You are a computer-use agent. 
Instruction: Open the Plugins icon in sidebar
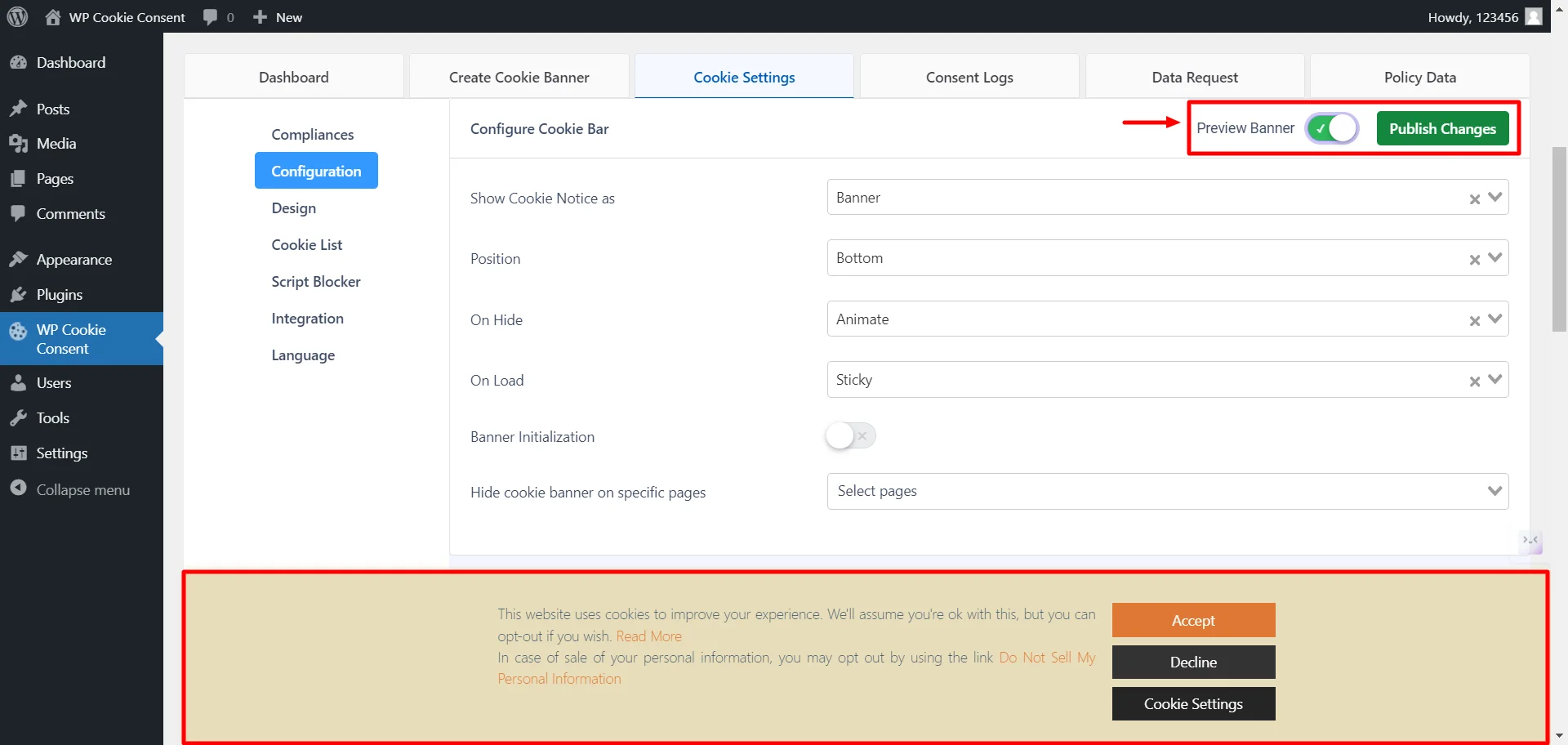click(x=18, y=294)
